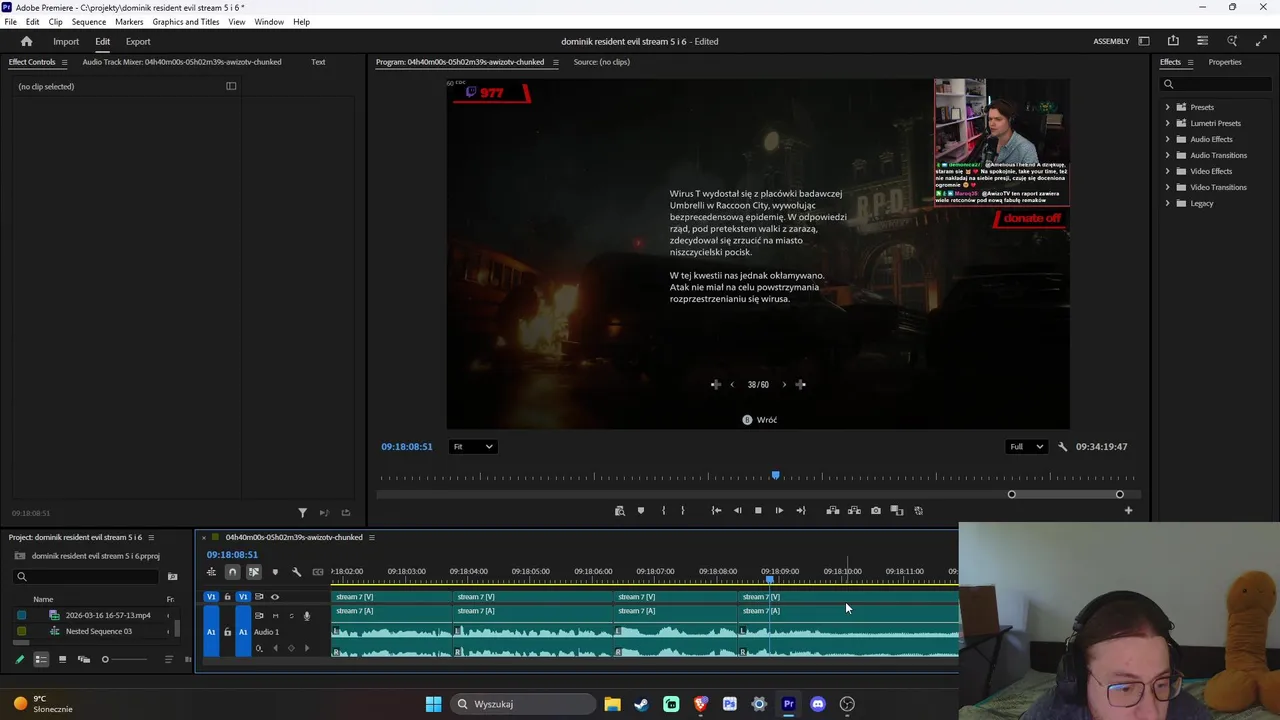1280x720 pixels.
Task: Mute the Audio 1 track
Action: coord(275,616)
